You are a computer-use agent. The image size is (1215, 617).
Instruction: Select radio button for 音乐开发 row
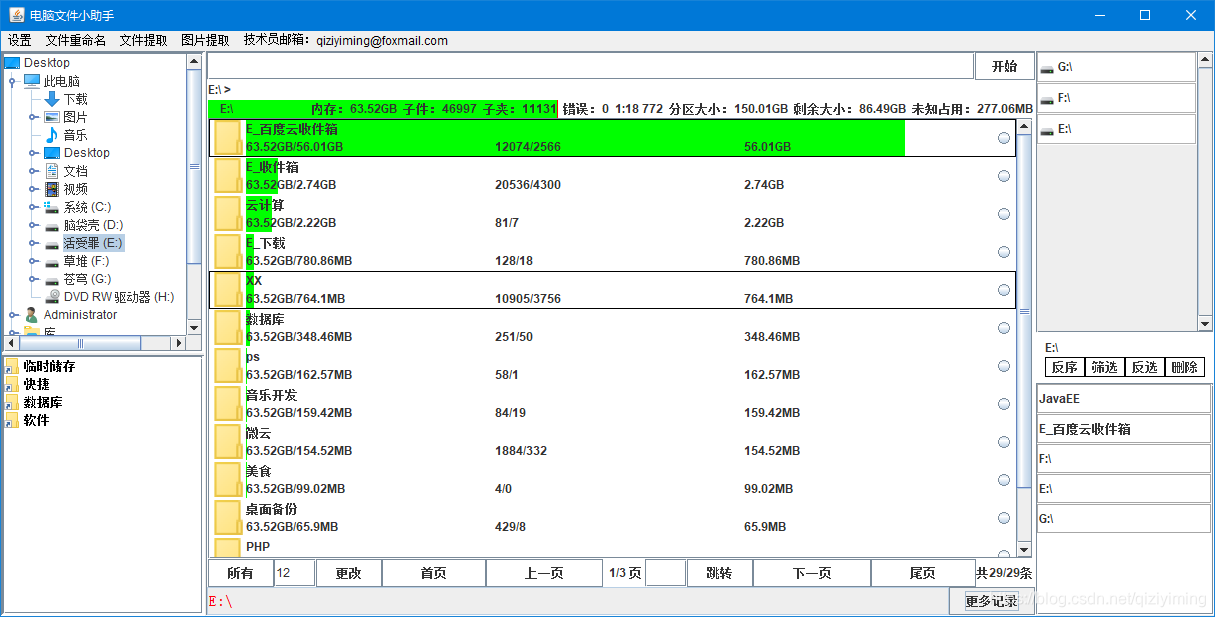pyautogui.click(x=1004, y=404)
